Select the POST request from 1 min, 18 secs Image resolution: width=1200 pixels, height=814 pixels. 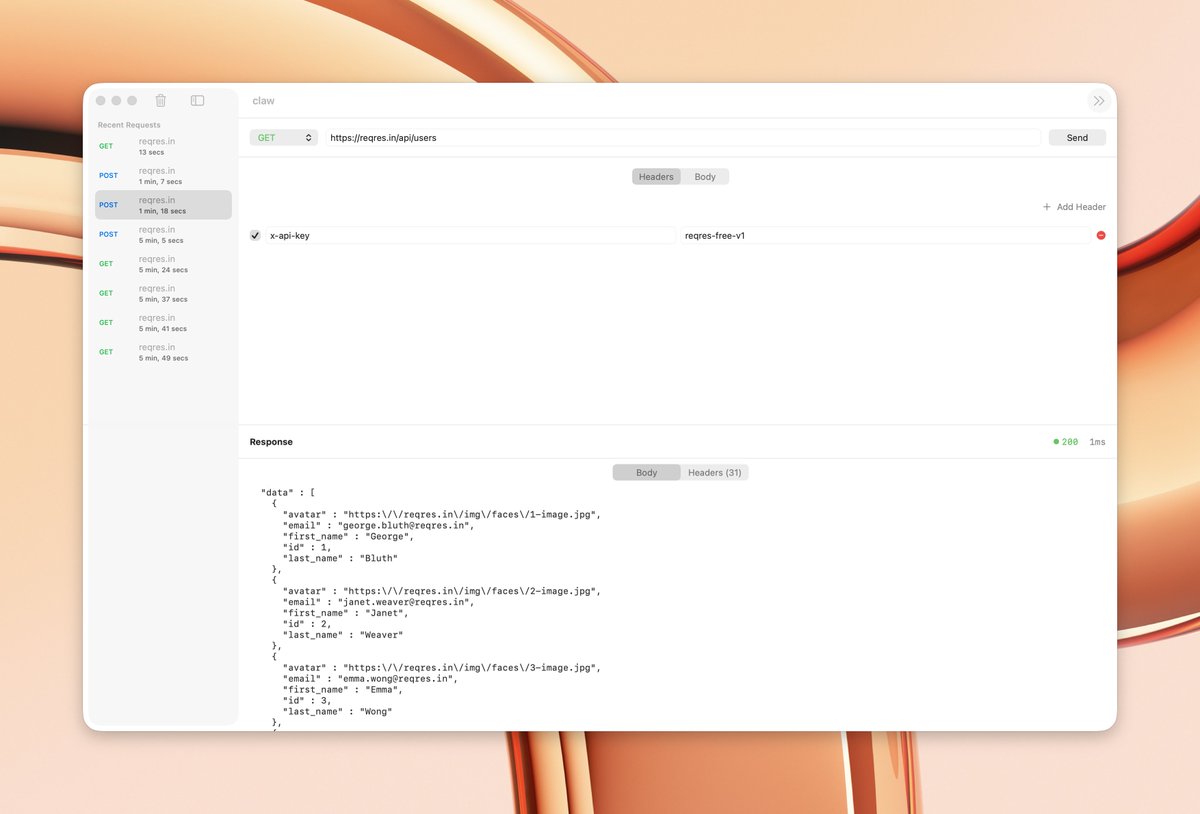tap(163, 205)
